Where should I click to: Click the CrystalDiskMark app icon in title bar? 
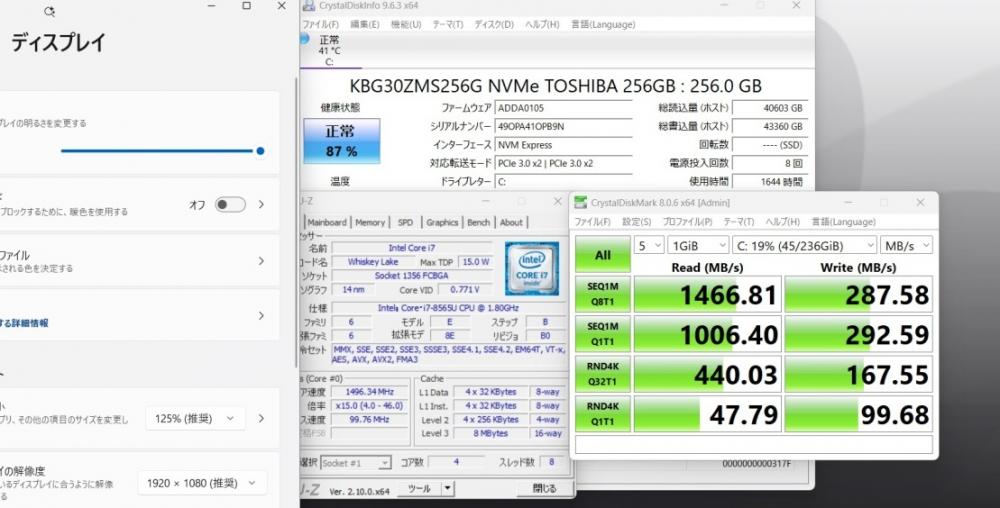580,203
